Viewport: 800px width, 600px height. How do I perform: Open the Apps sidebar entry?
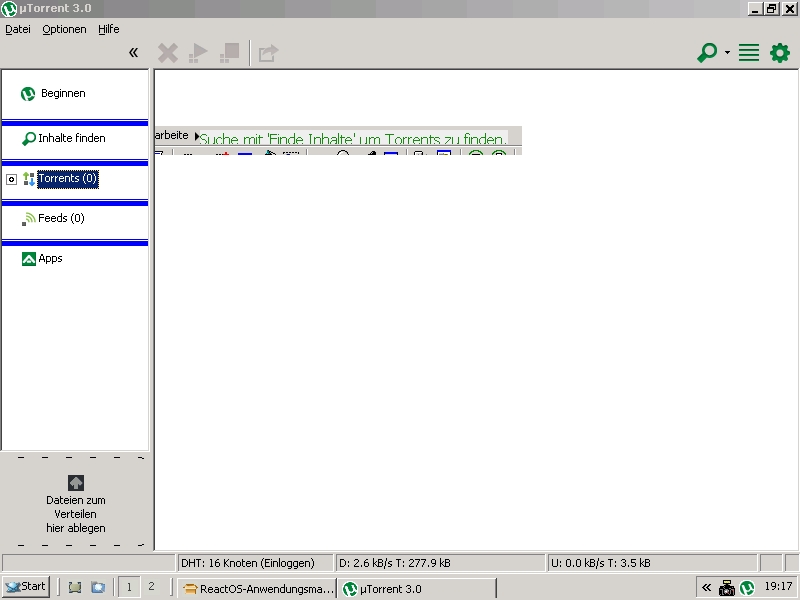[50, 258]
